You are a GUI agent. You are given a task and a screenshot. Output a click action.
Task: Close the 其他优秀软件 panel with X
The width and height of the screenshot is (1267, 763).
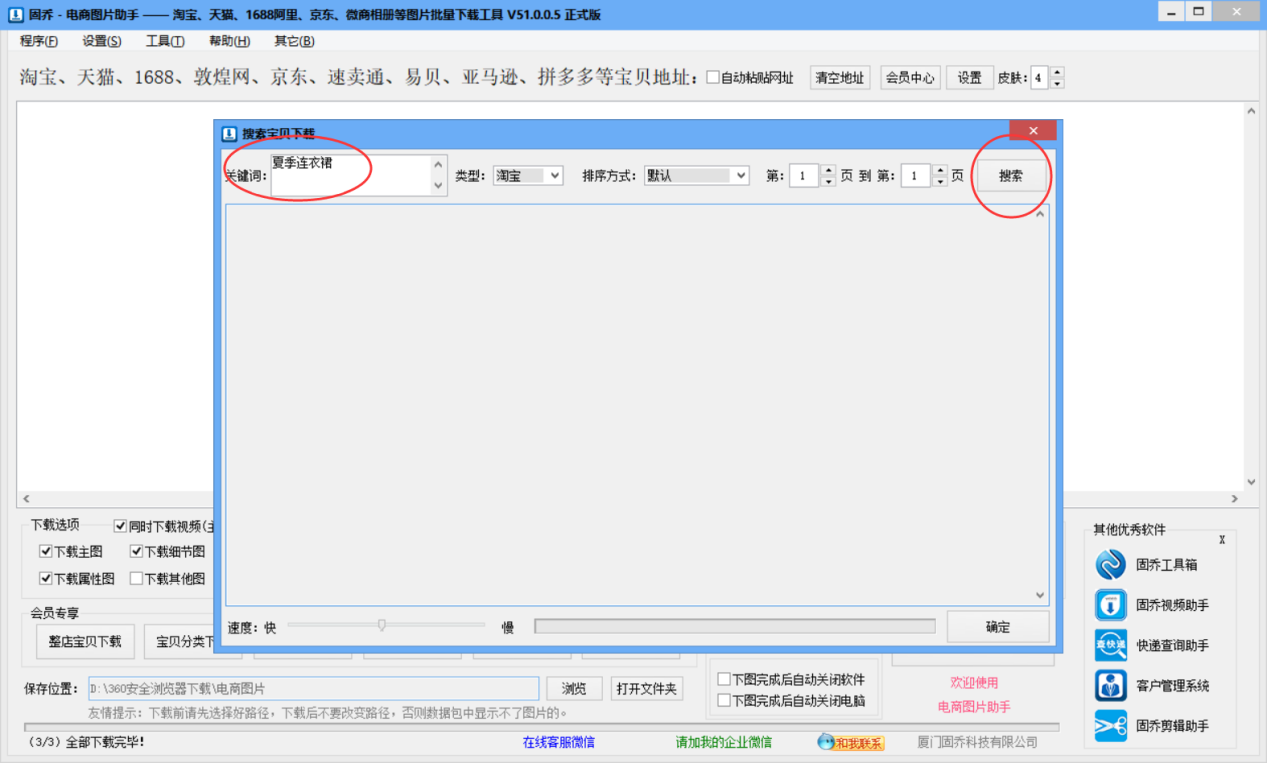point(1221,540)
